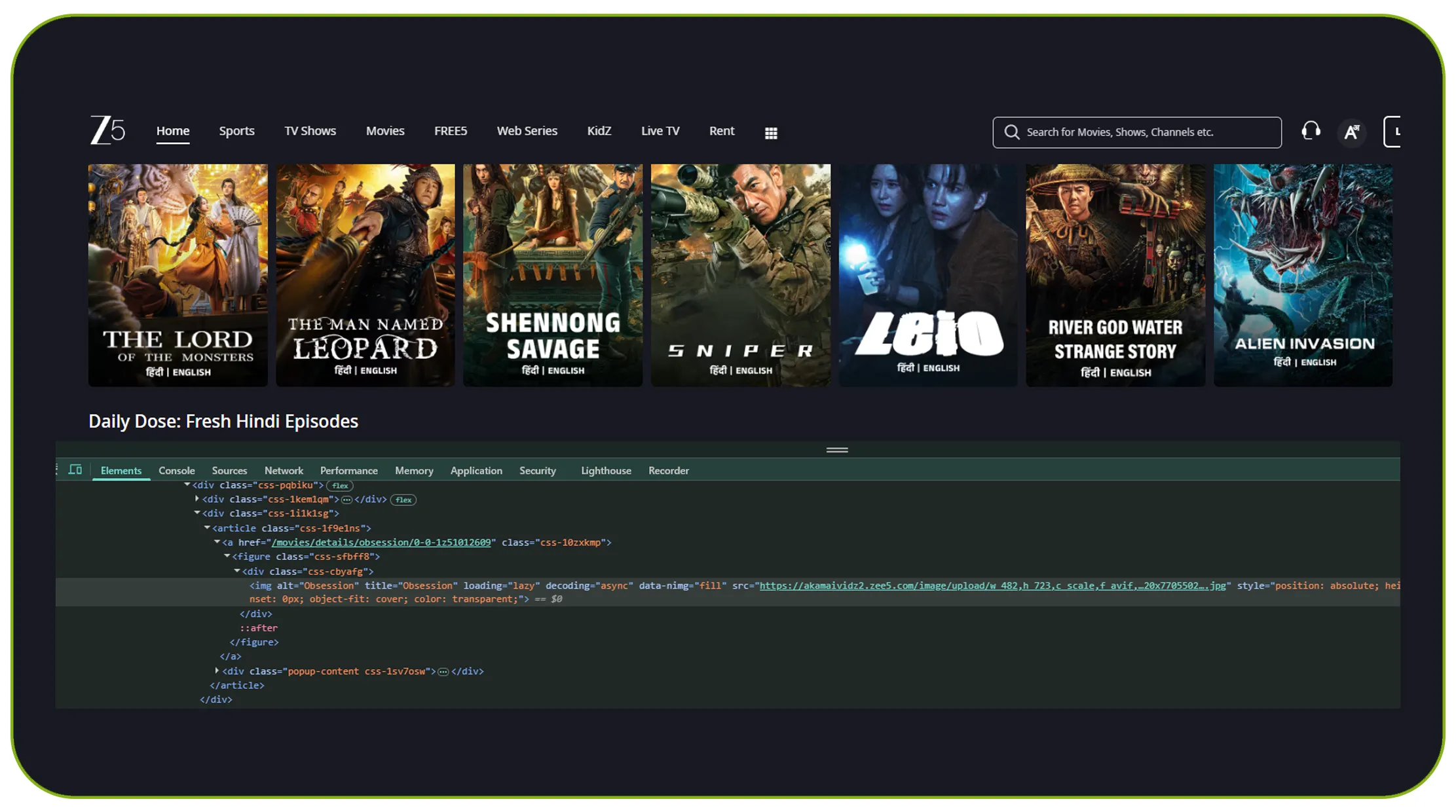This screenshot has width=1456, height=812.
Task: Click the flex badge on css-pqbiku div
Action: pos(340,485)
